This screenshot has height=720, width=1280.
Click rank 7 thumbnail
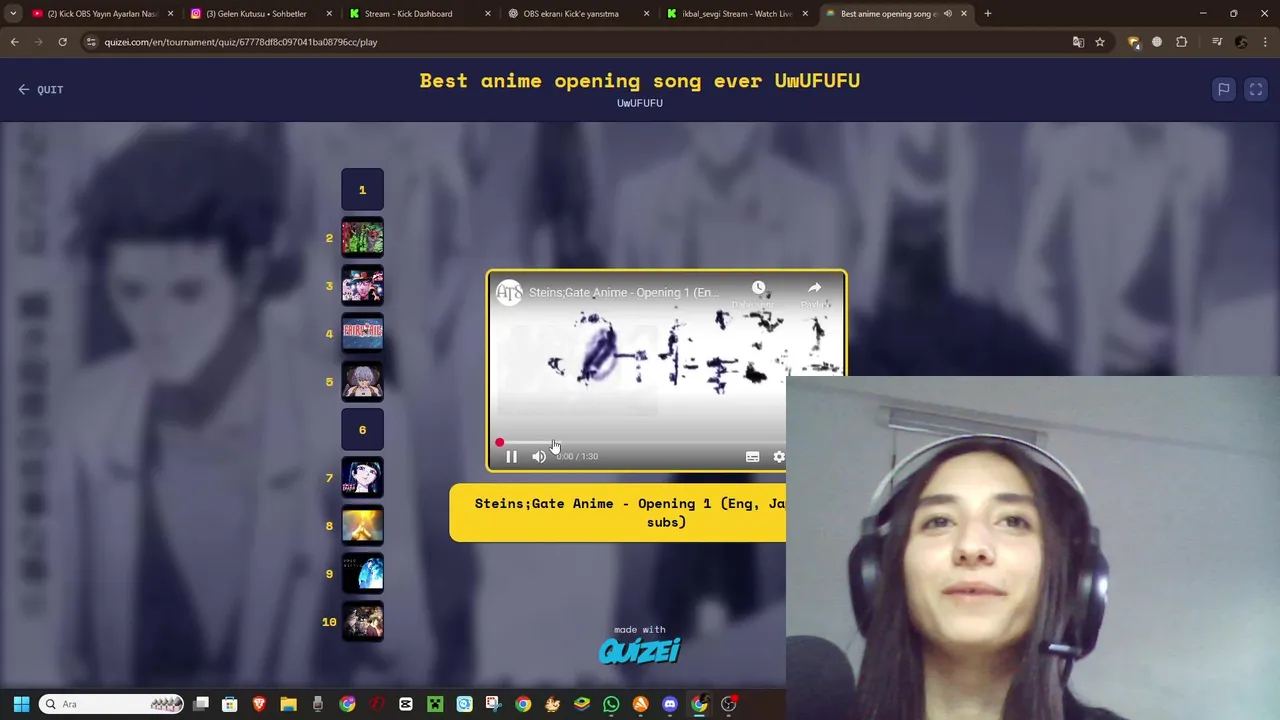(362, 478)
